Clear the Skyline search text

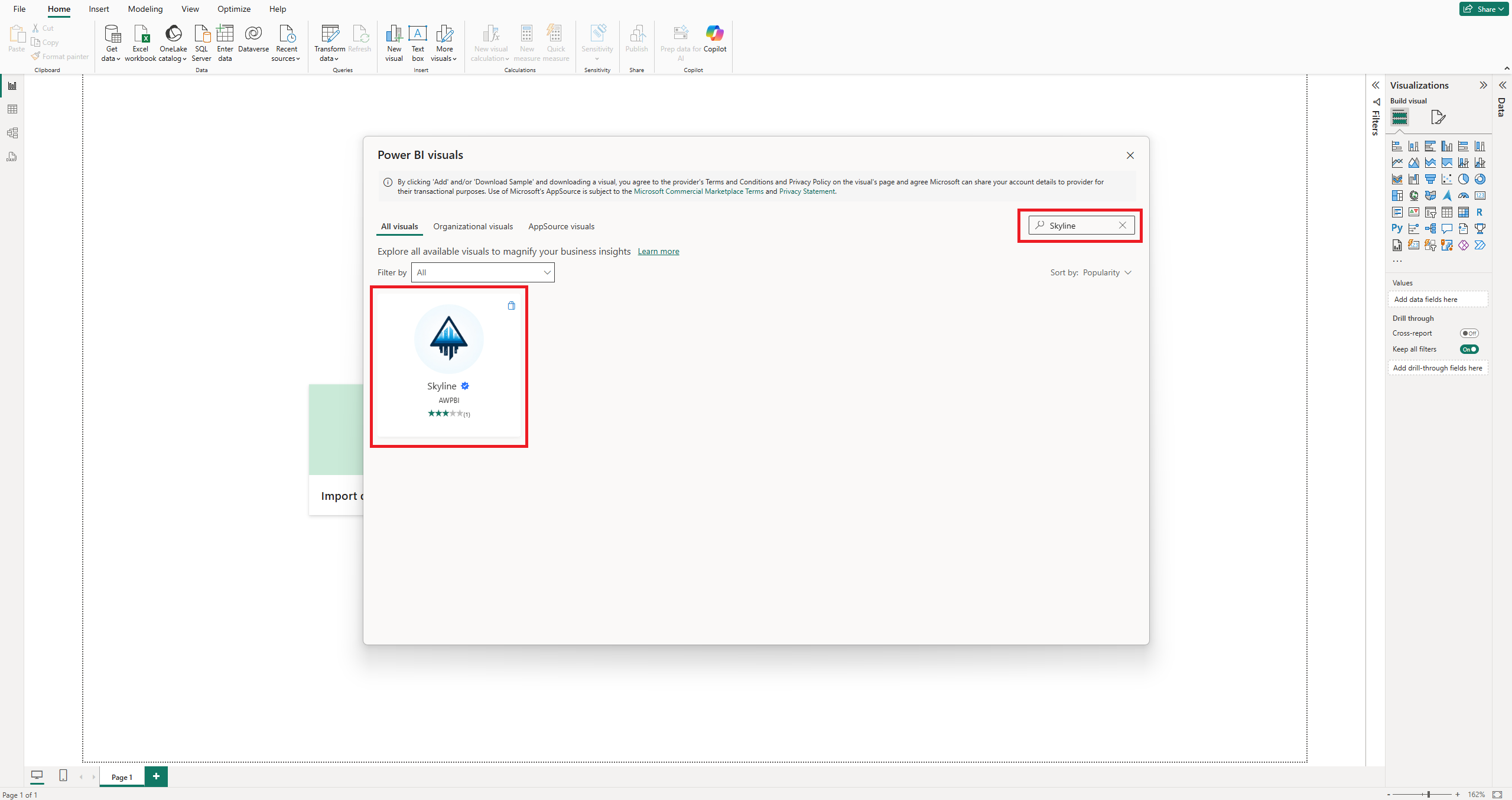coord(1123,225)
